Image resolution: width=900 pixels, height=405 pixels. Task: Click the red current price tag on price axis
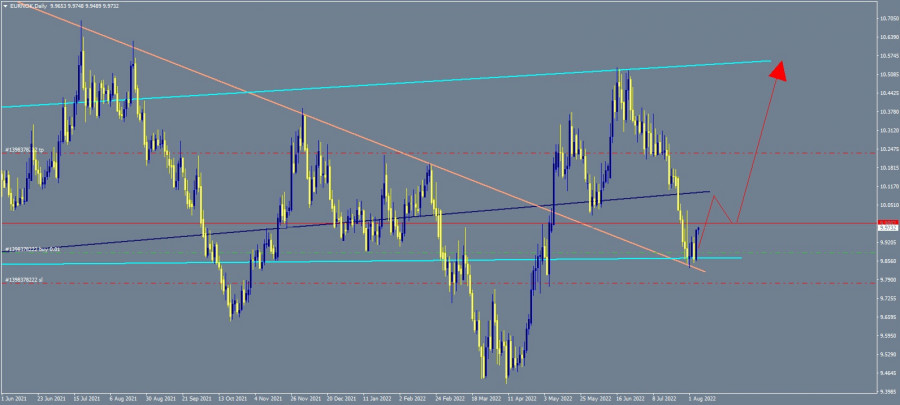[887, 223]
